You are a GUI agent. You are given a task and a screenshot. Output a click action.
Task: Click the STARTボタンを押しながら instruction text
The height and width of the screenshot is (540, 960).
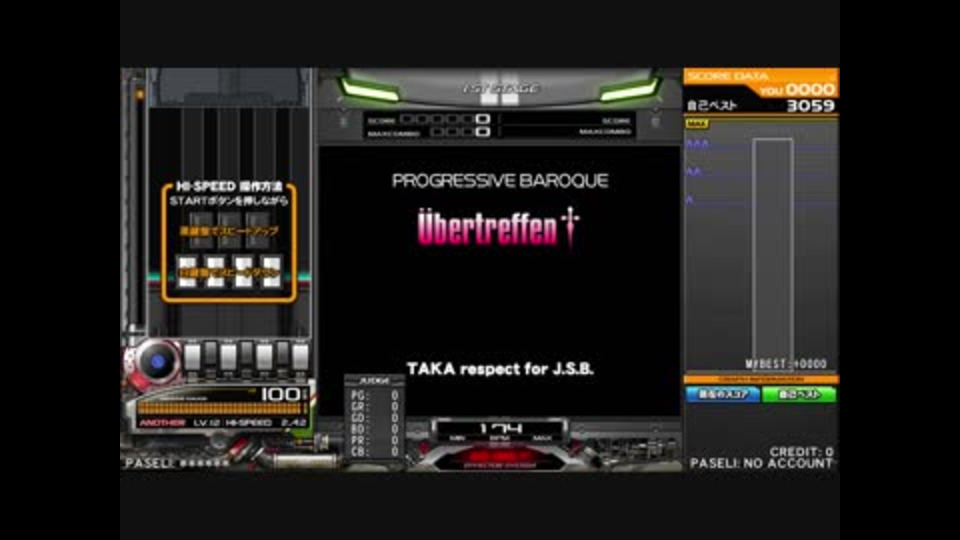click(229, 201)
